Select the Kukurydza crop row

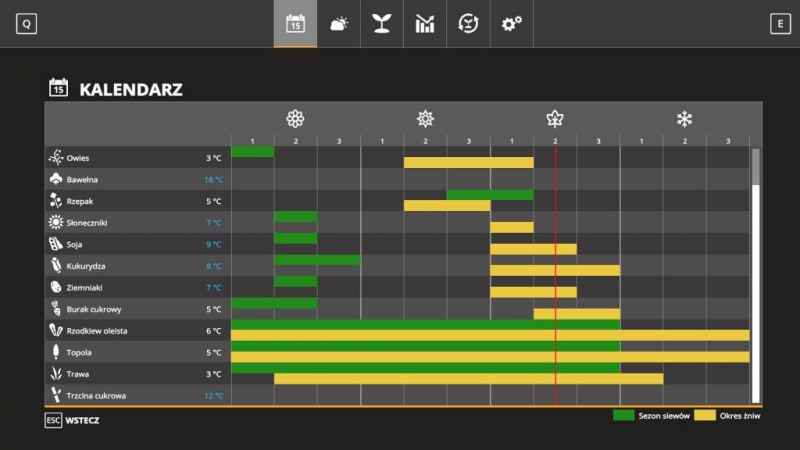click(398, 266)
